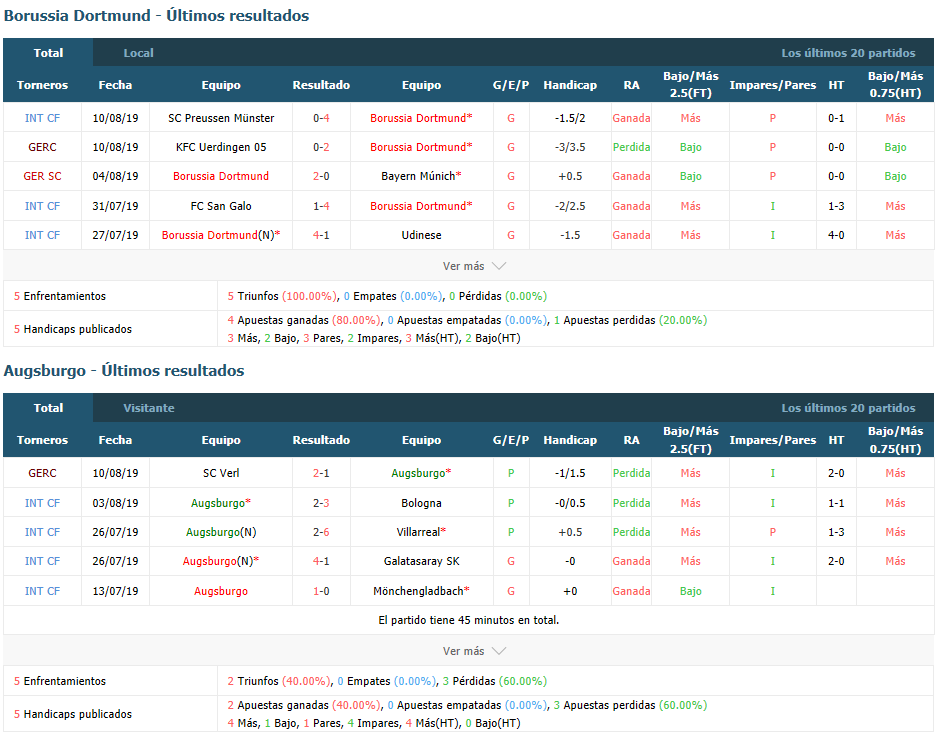
Task: Click the Fecha column header in the Augsburgo table
Action: (115, 440)
